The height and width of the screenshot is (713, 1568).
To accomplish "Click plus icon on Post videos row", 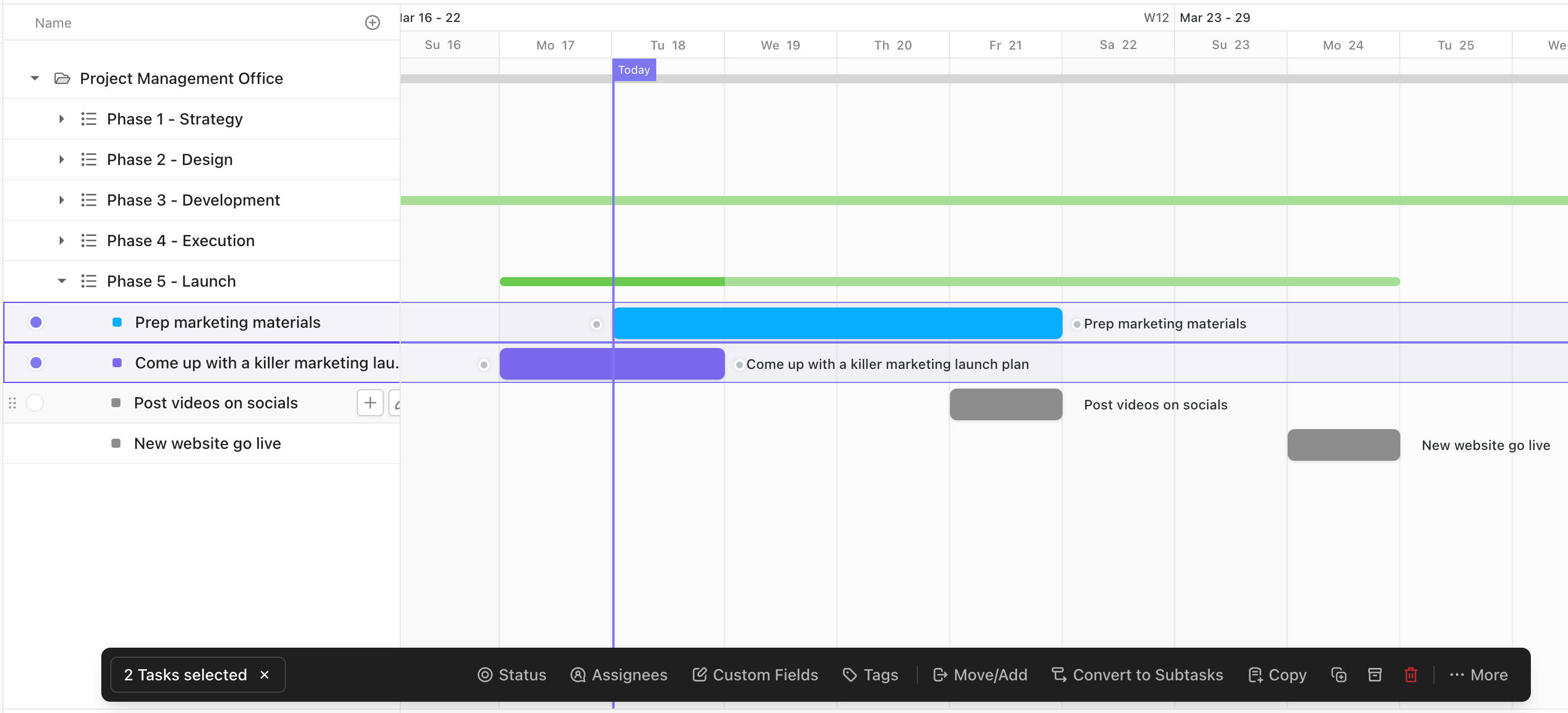I will 369,403.
